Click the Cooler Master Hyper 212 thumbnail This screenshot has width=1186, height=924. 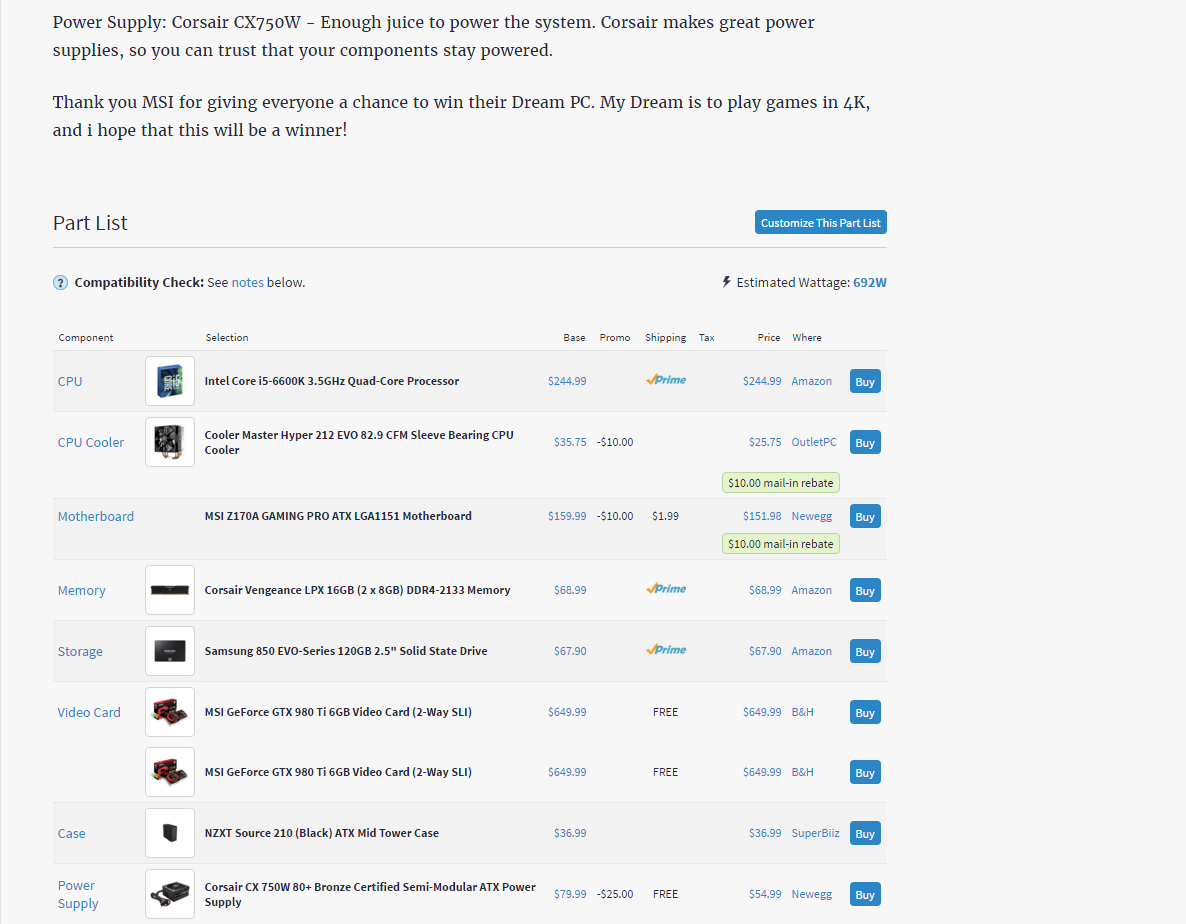pos(170,442)
